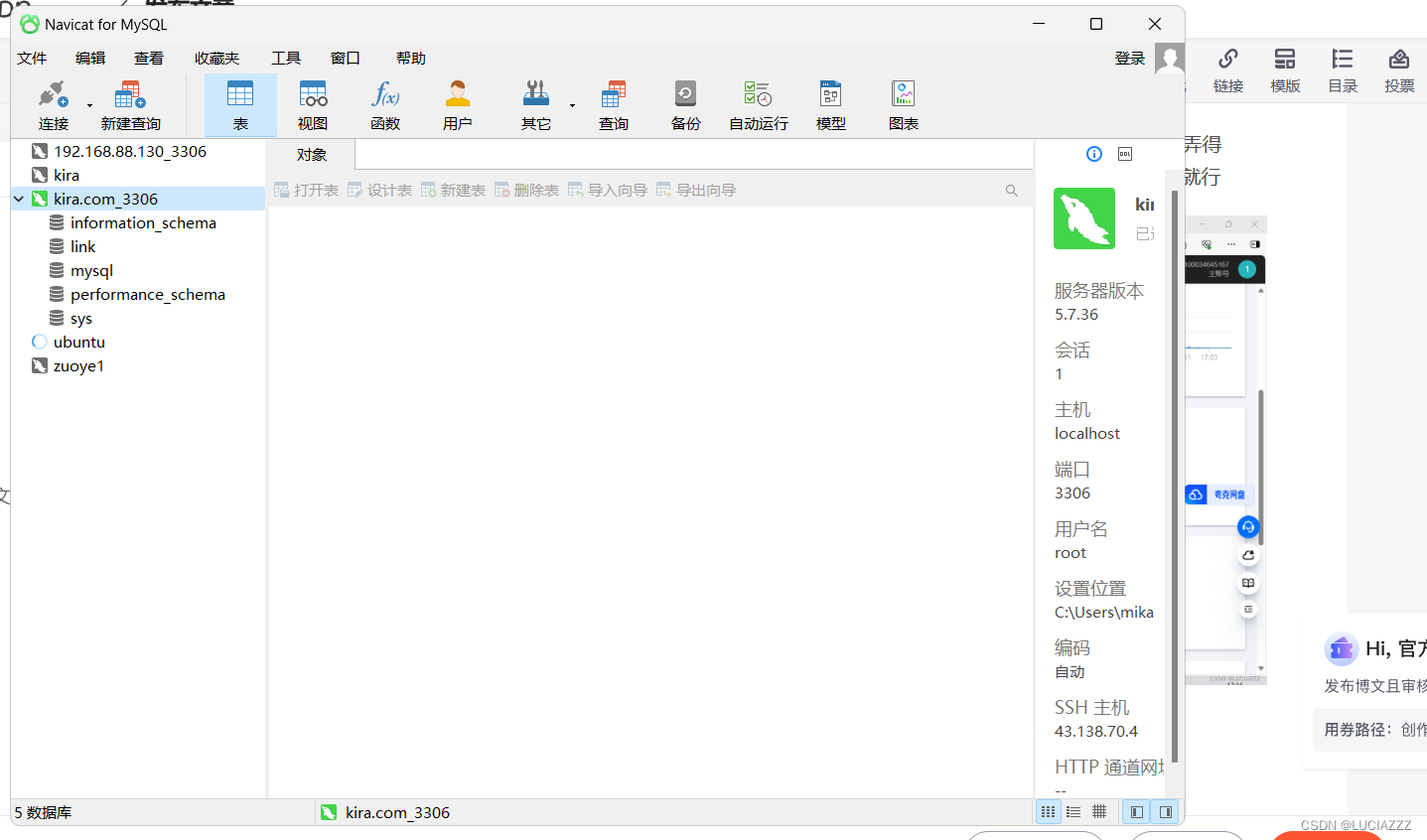Maximize the Navicat window
1427x840 pixels.
point(1096,24)
